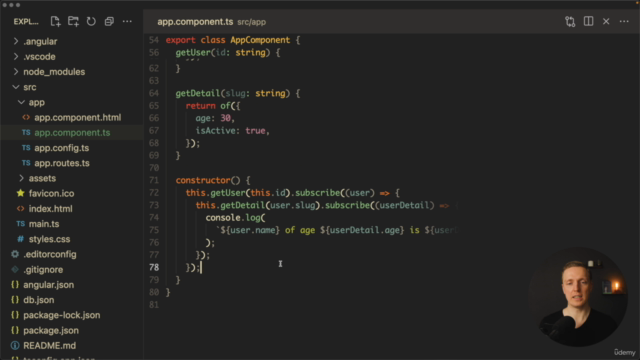Open source control changes icon in editor toolbar
Viewport: 640px width, 360px height.
coord(570,21)
